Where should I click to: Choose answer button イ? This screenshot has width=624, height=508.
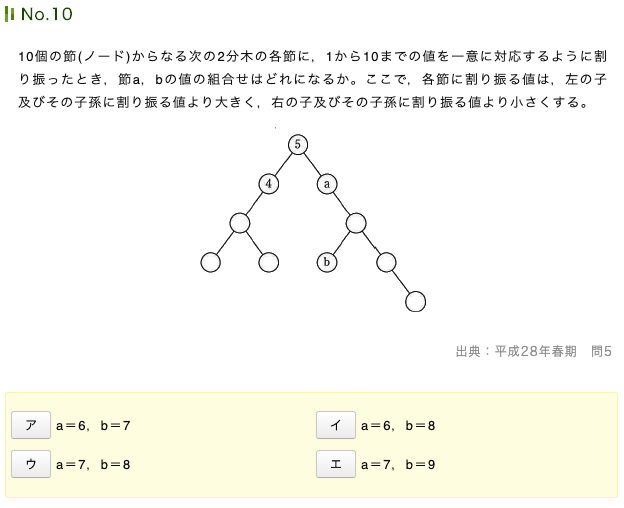click(335, 425)
